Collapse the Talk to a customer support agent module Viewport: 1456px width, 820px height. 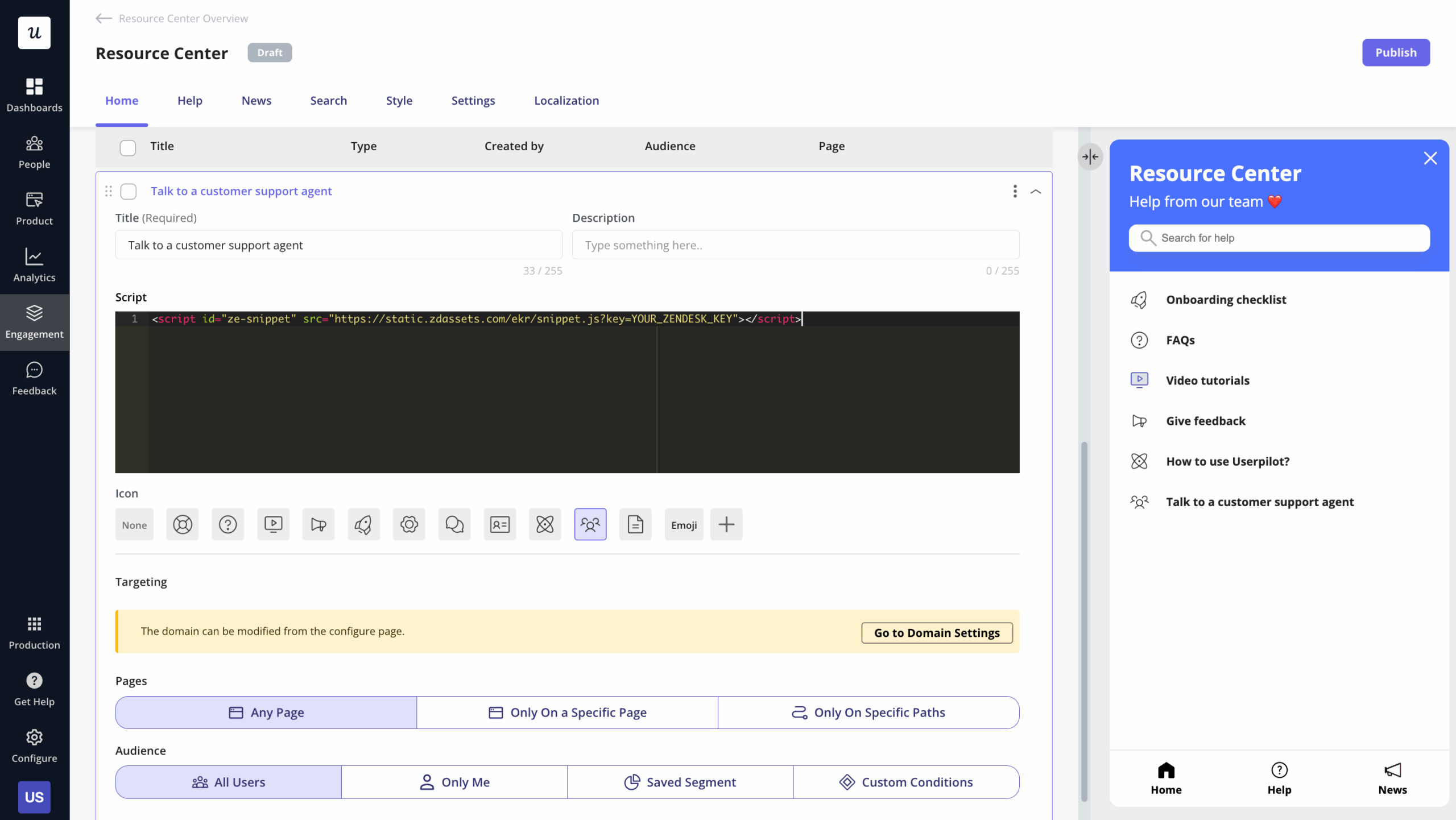coord(1036,192)
